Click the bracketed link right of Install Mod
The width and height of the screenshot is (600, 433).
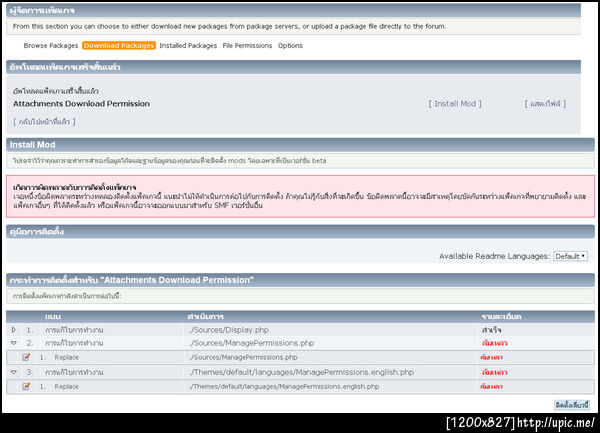point(545,104)
